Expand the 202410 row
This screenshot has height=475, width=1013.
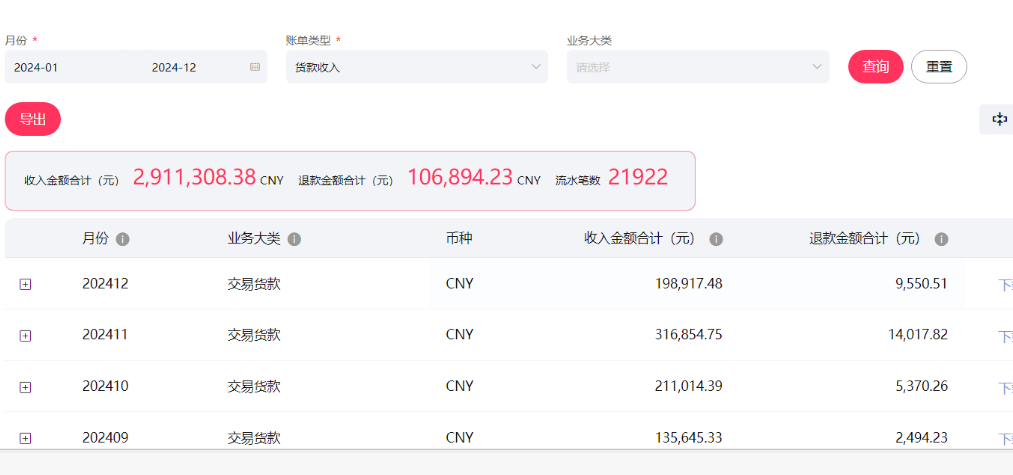(26, 387)
